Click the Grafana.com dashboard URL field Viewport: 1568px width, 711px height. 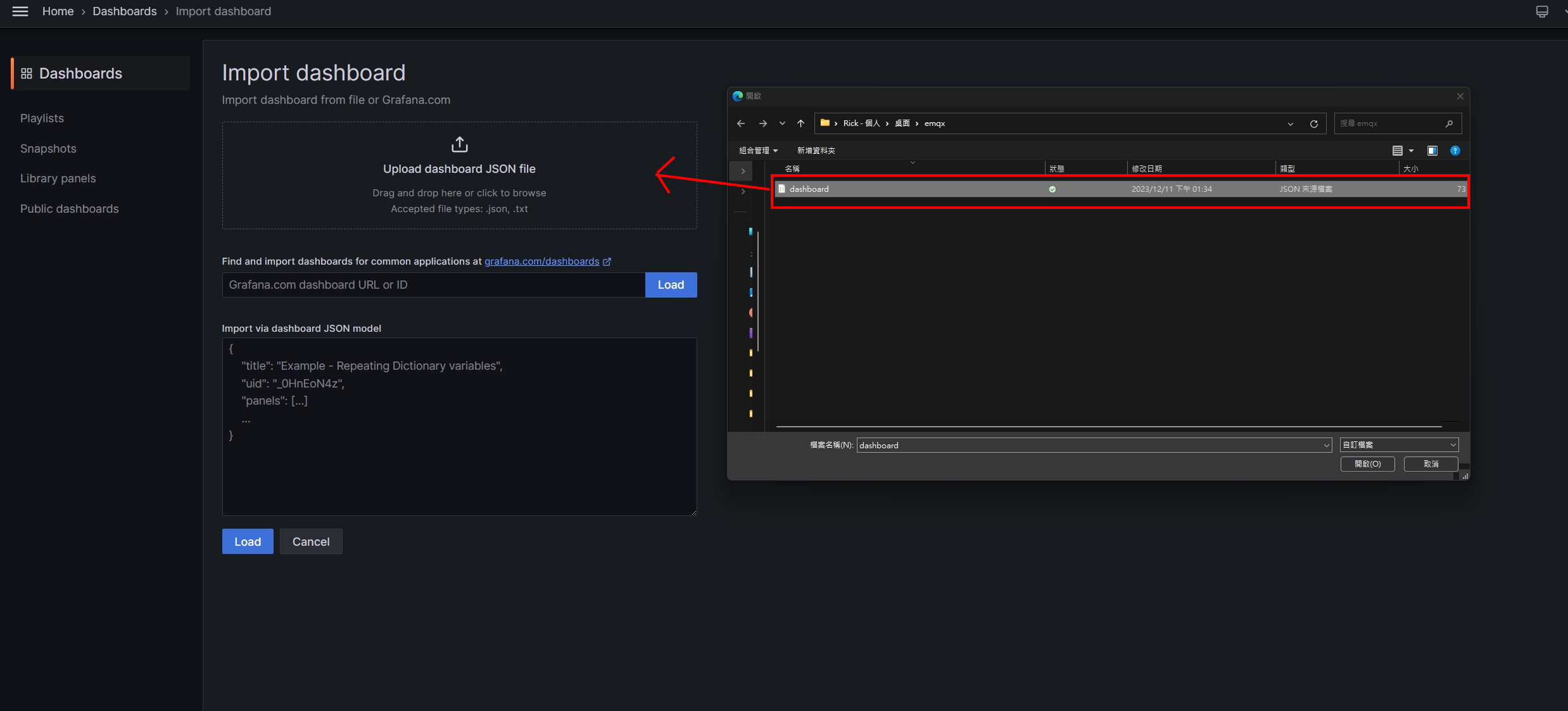click(433, 285)
